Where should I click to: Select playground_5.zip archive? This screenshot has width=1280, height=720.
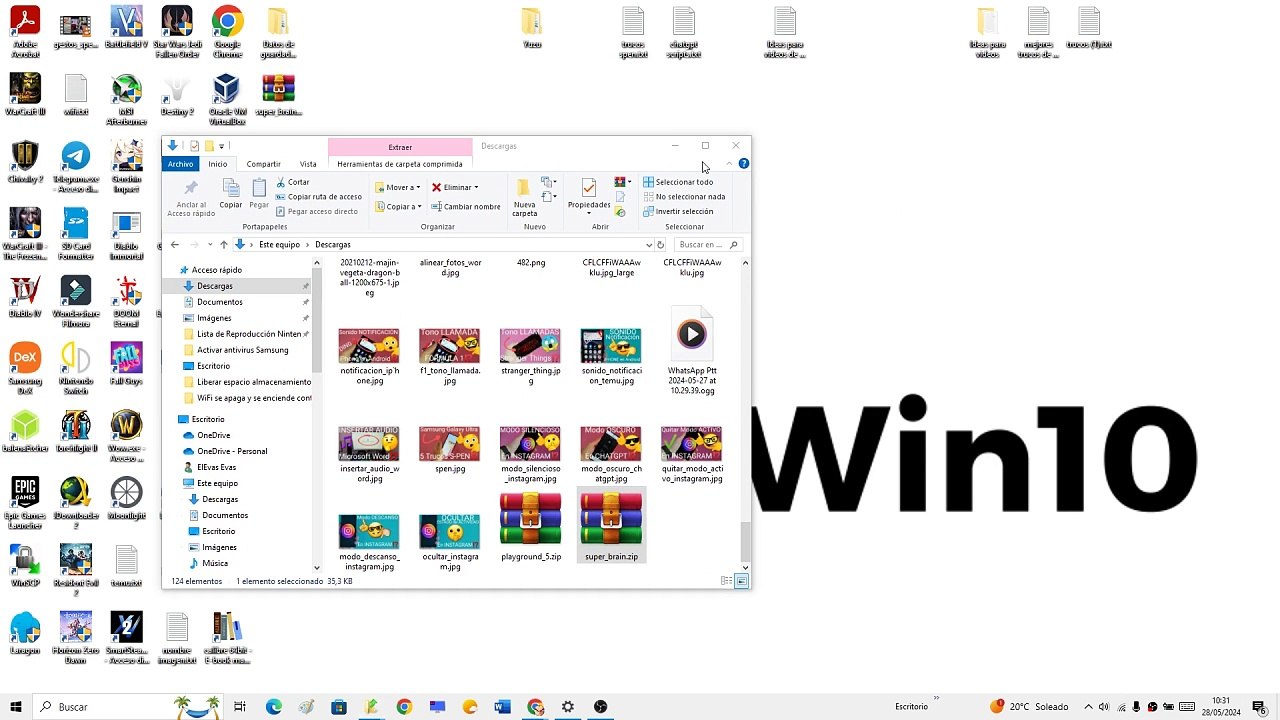[531, 526]
